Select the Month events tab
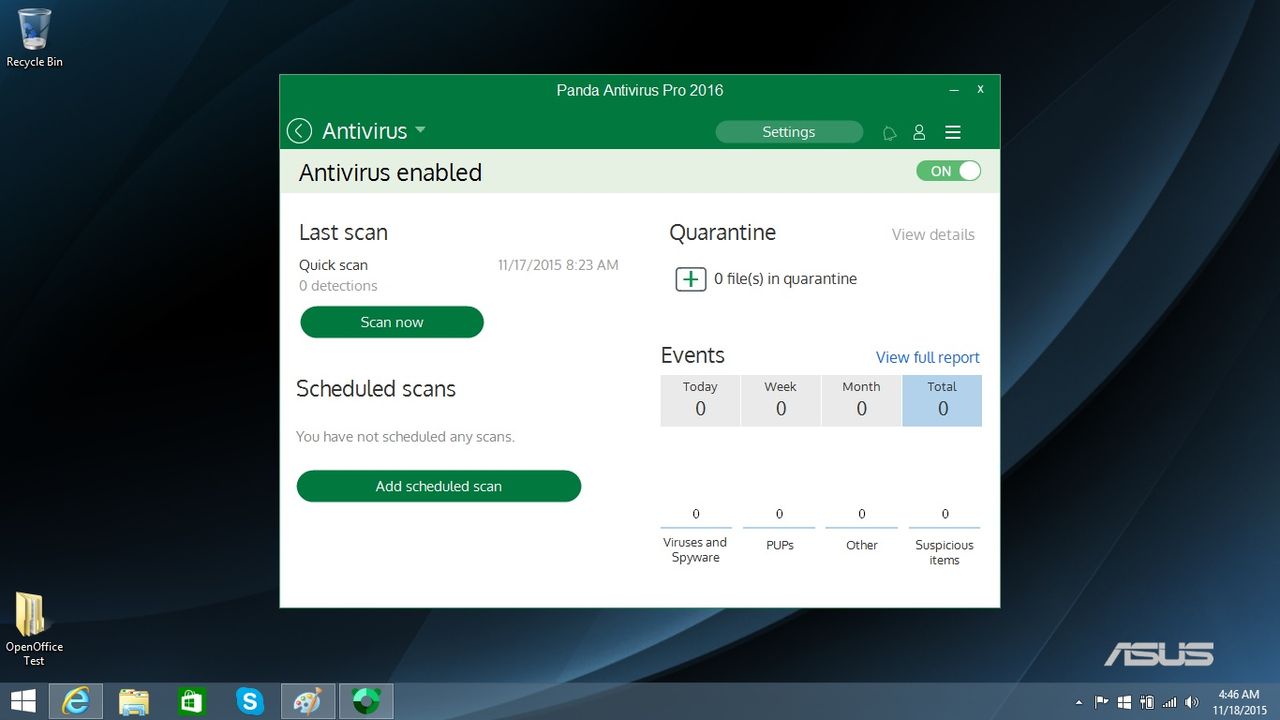This screenshot has height=720, width=1280. pyautogui.click(x=861, y=400)
